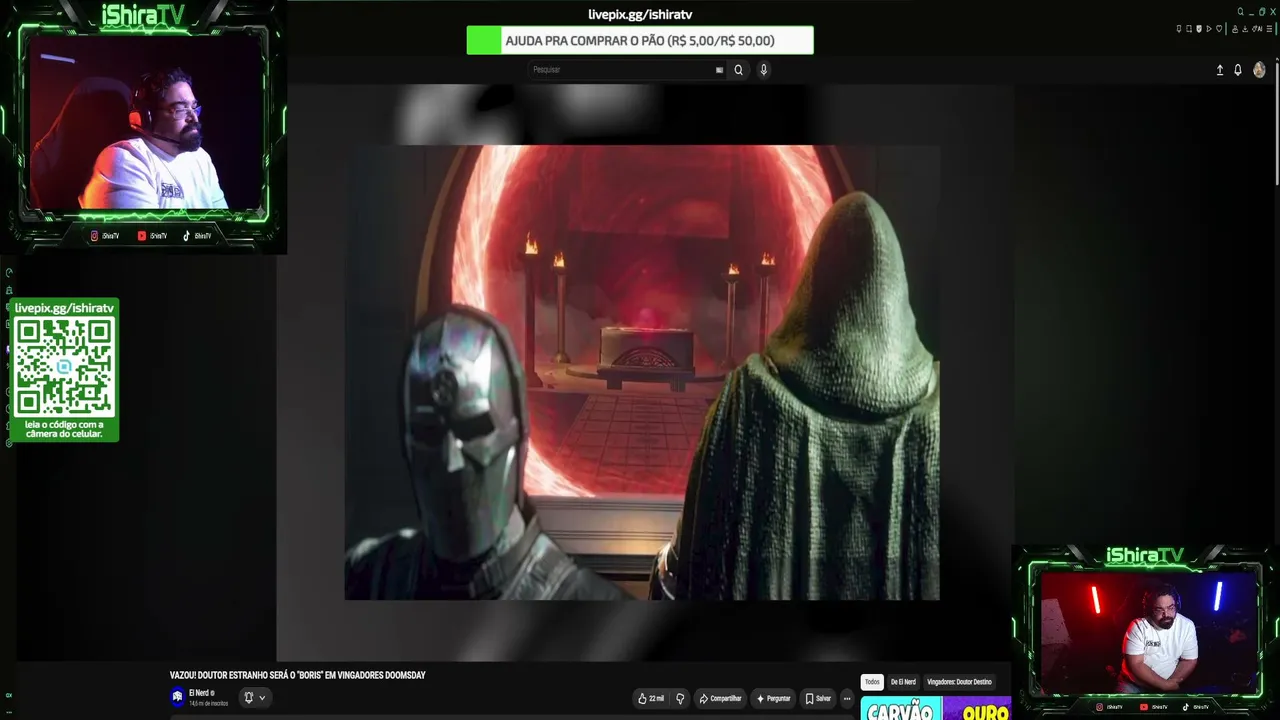Open the YouTube upload/create icon

click(1219, 70)
